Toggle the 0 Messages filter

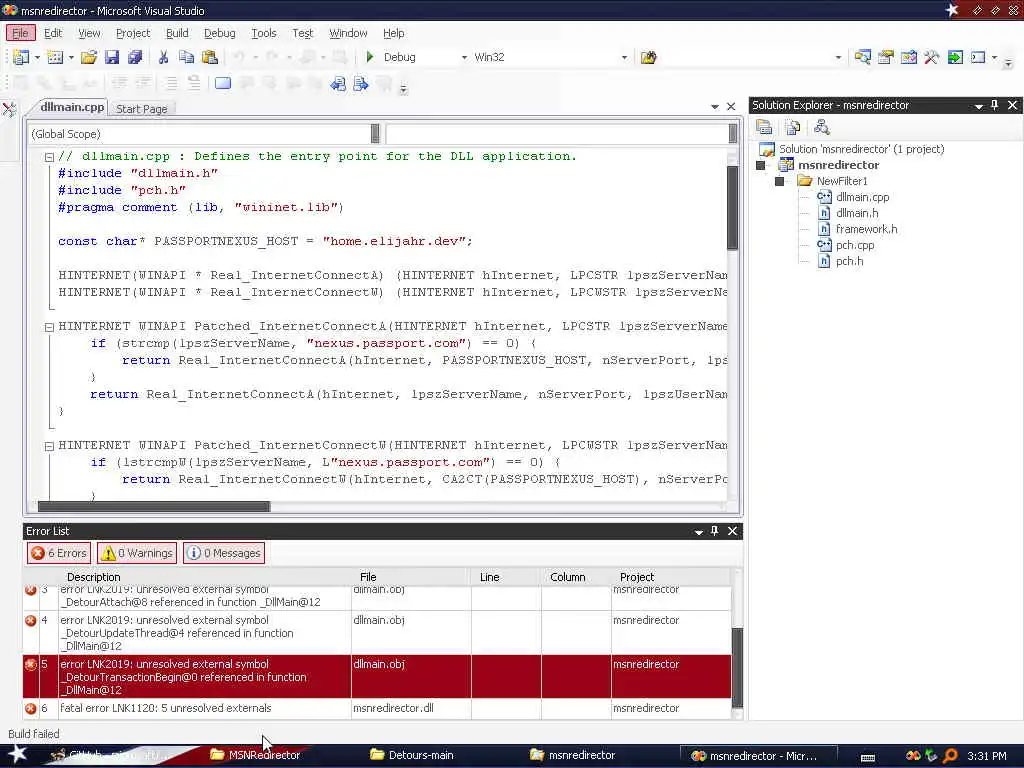pyautogui.click(x=224, y=553)
